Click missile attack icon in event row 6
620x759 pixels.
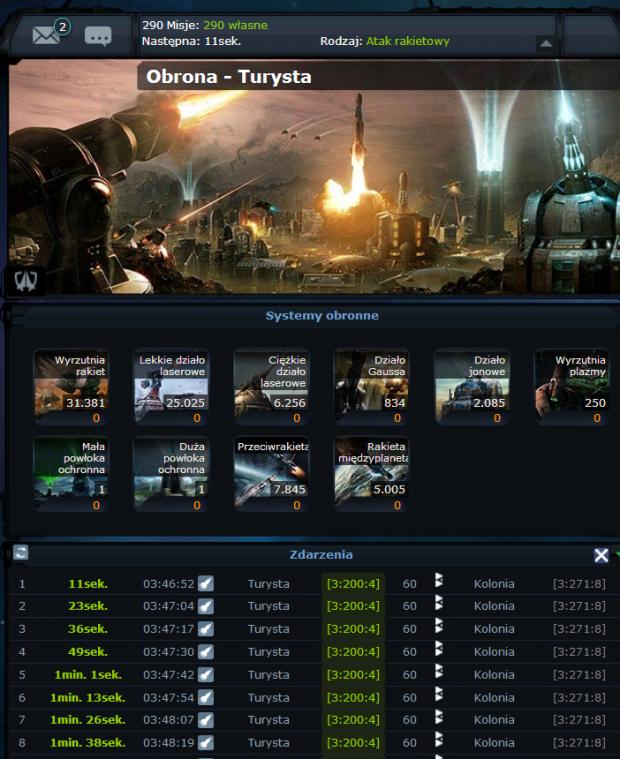(206, 697)
